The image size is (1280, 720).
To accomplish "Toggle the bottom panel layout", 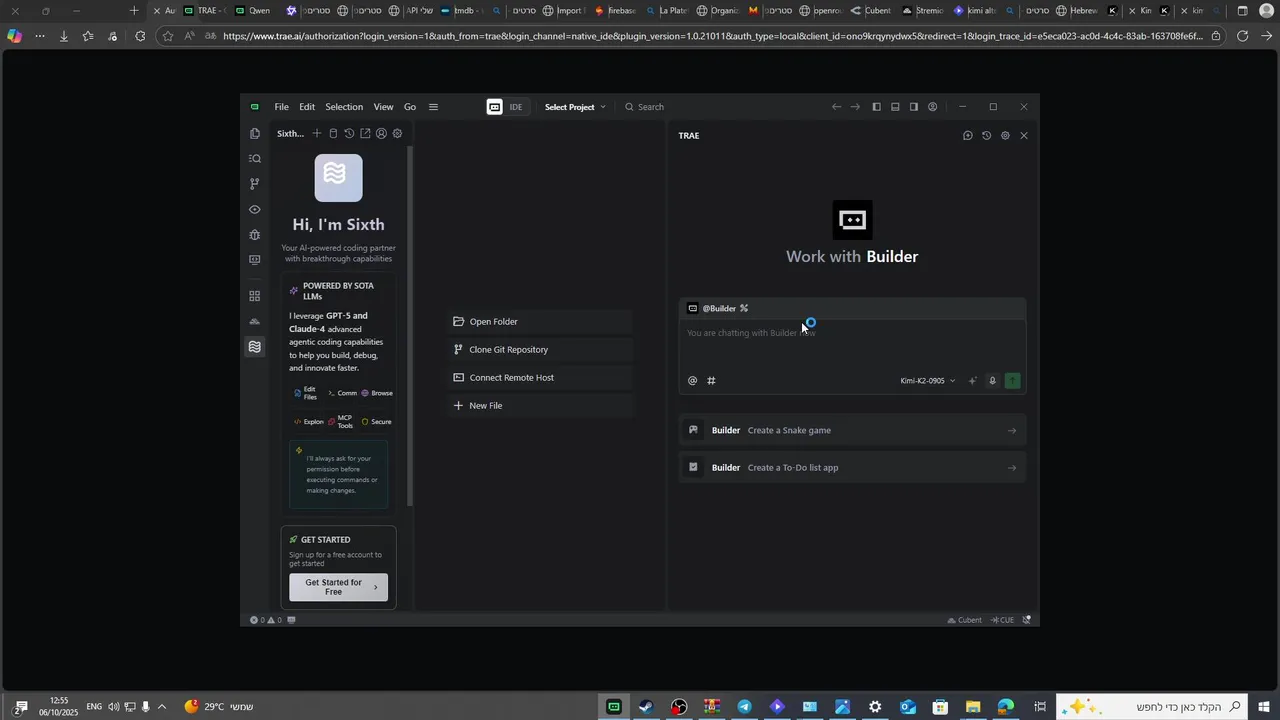I will pyautogui.click(x=895, y=107).
